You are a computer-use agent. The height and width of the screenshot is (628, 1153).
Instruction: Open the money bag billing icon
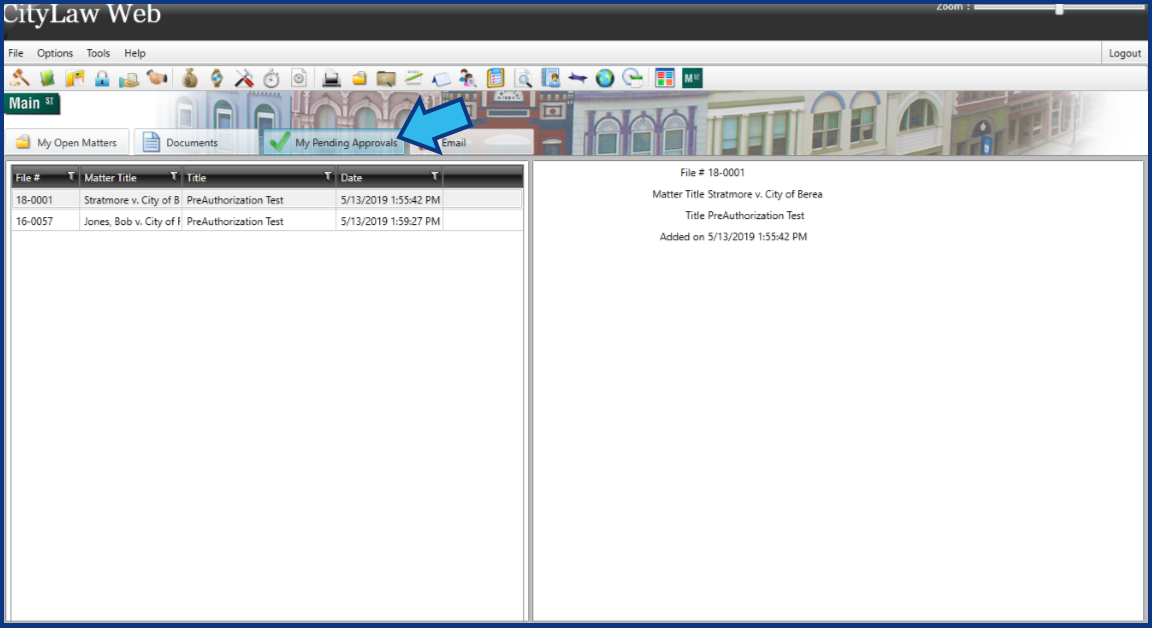point(188,76)
